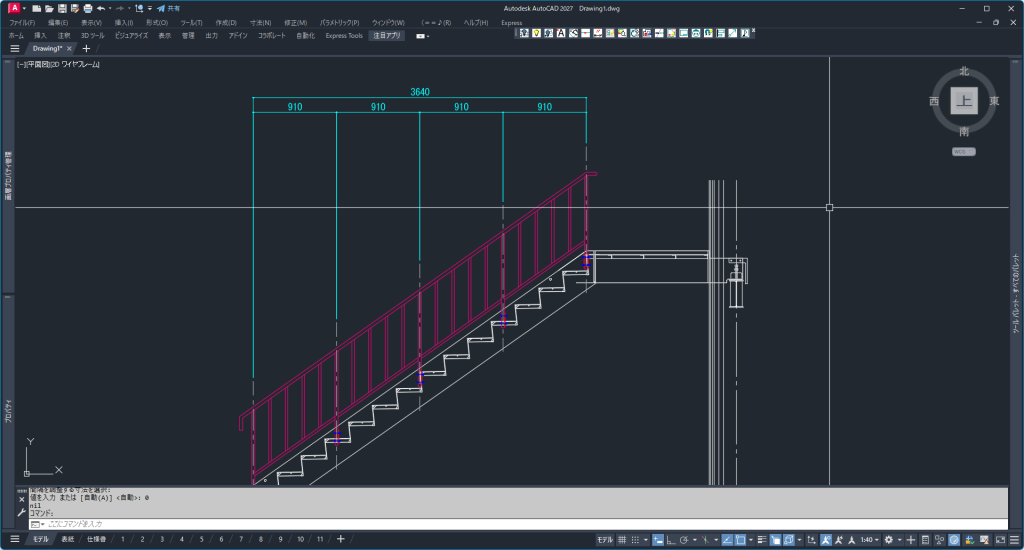
Task: Toggle dynamic input in status bar
Action: pos(658,539)
